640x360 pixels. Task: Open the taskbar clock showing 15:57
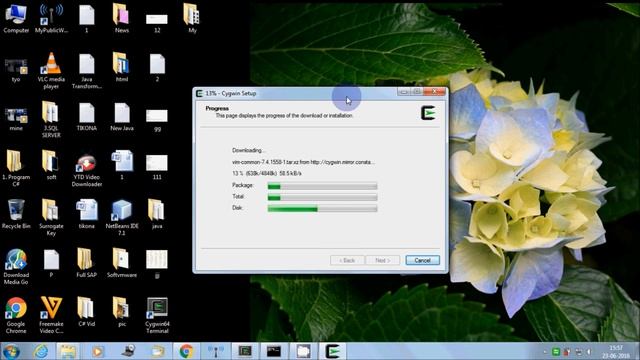(x=616, y=351)
